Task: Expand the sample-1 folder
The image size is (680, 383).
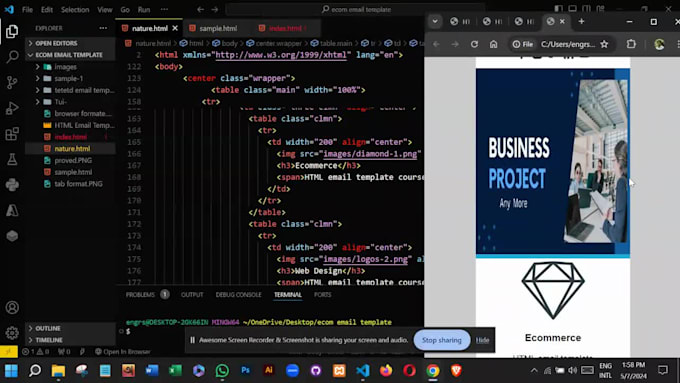Action: [x=69, y=79]
